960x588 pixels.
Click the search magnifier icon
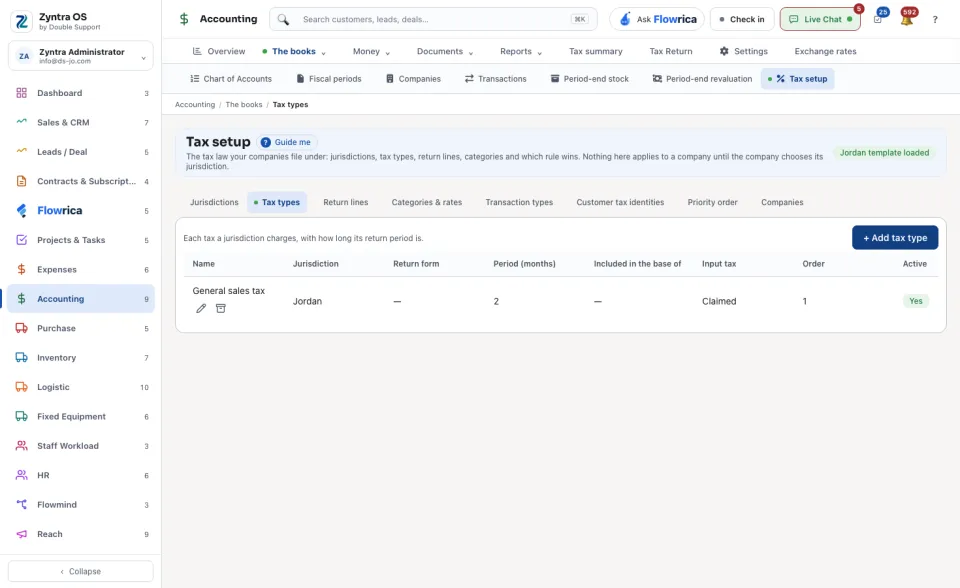(x=283, y=20)
